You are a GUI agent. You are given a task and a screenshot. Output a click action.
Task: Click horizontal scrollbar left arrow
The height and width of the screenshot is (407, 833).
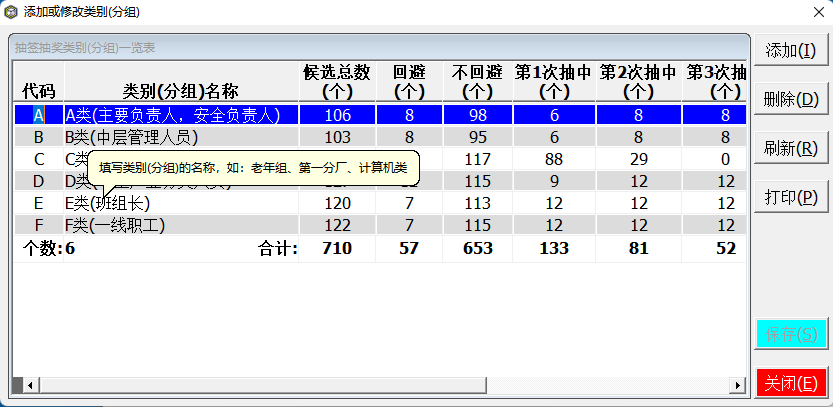[x=30, y=385]
